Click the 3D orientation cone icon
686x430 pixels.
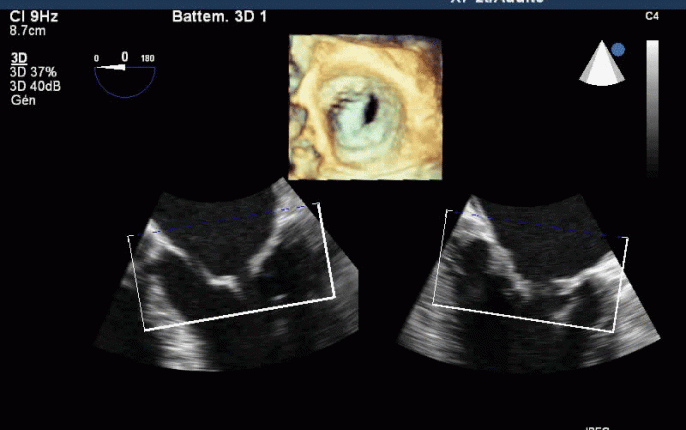coord(602,63)
